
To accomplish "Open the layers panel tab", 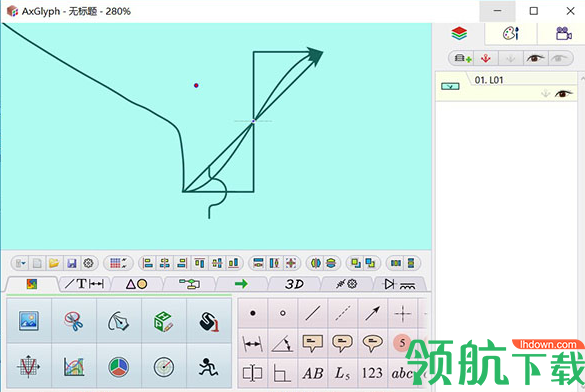I will tap(459, 34).
